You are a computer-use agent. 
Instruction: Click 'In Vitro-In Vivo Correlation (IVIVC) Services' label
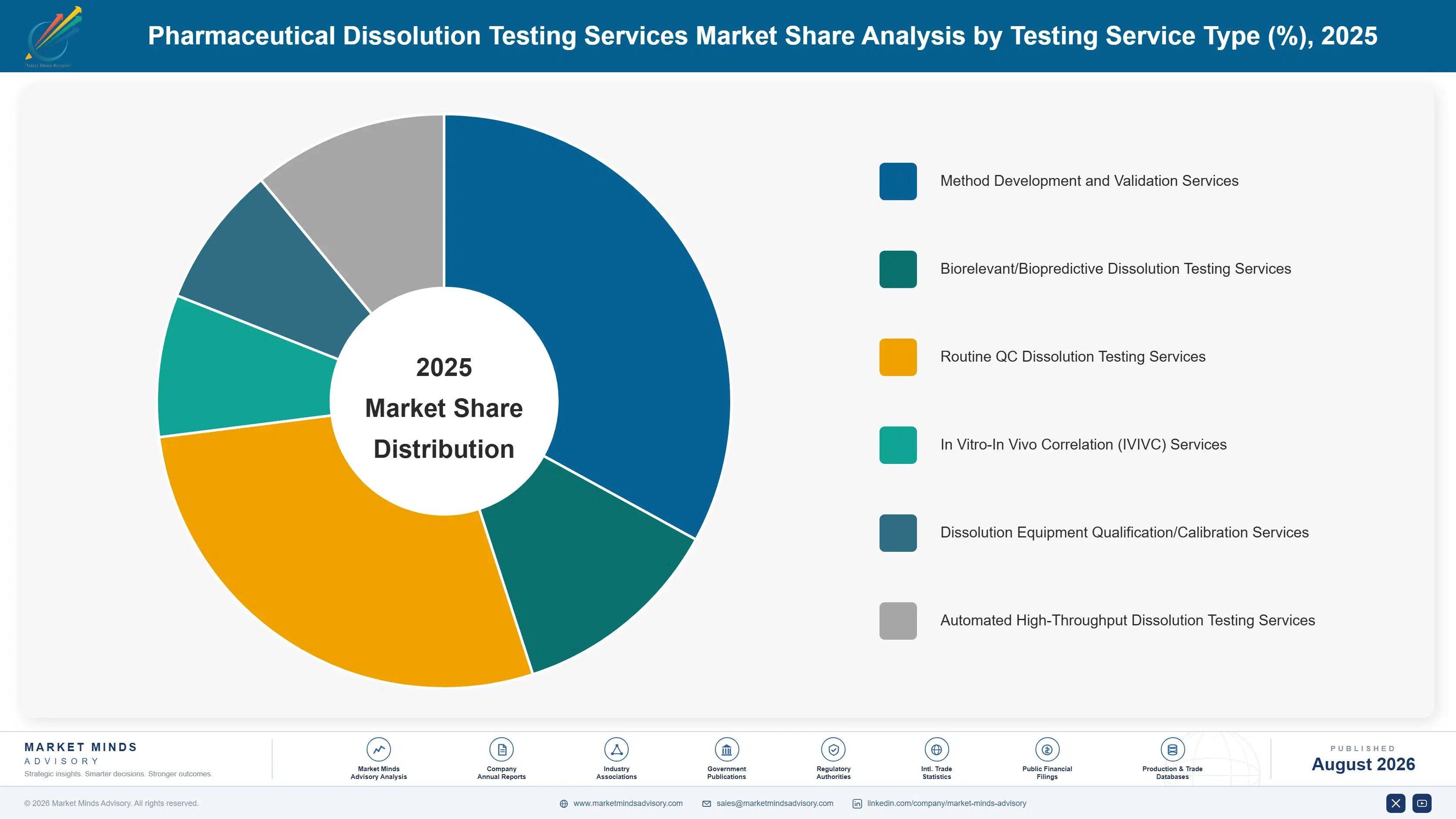[x=1084, y=444]
